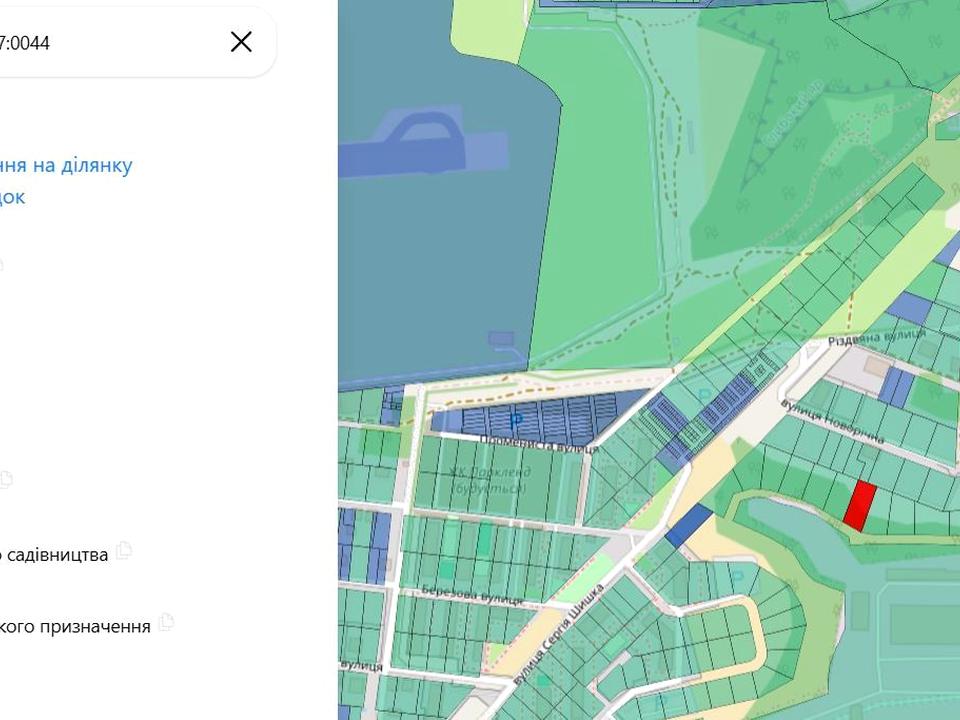Click the P parking marker in blue lot

[516, 421]
